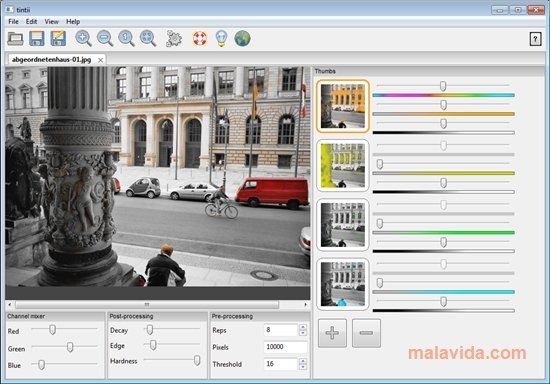Click the Channel mixer panel title
This screenshot has width=550, height=384.
(x=26, y=316)
